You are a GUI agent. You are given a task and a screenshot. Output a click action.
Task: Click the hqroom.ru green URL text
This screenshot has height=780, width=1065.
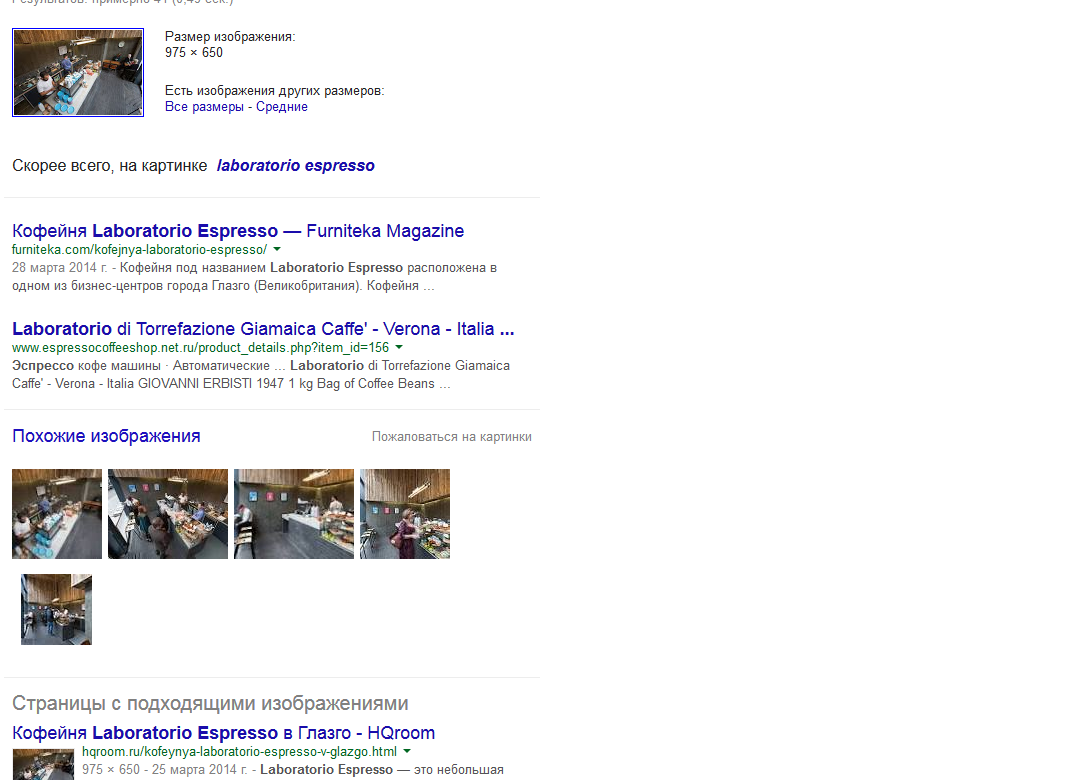click(x=239, y=751)
